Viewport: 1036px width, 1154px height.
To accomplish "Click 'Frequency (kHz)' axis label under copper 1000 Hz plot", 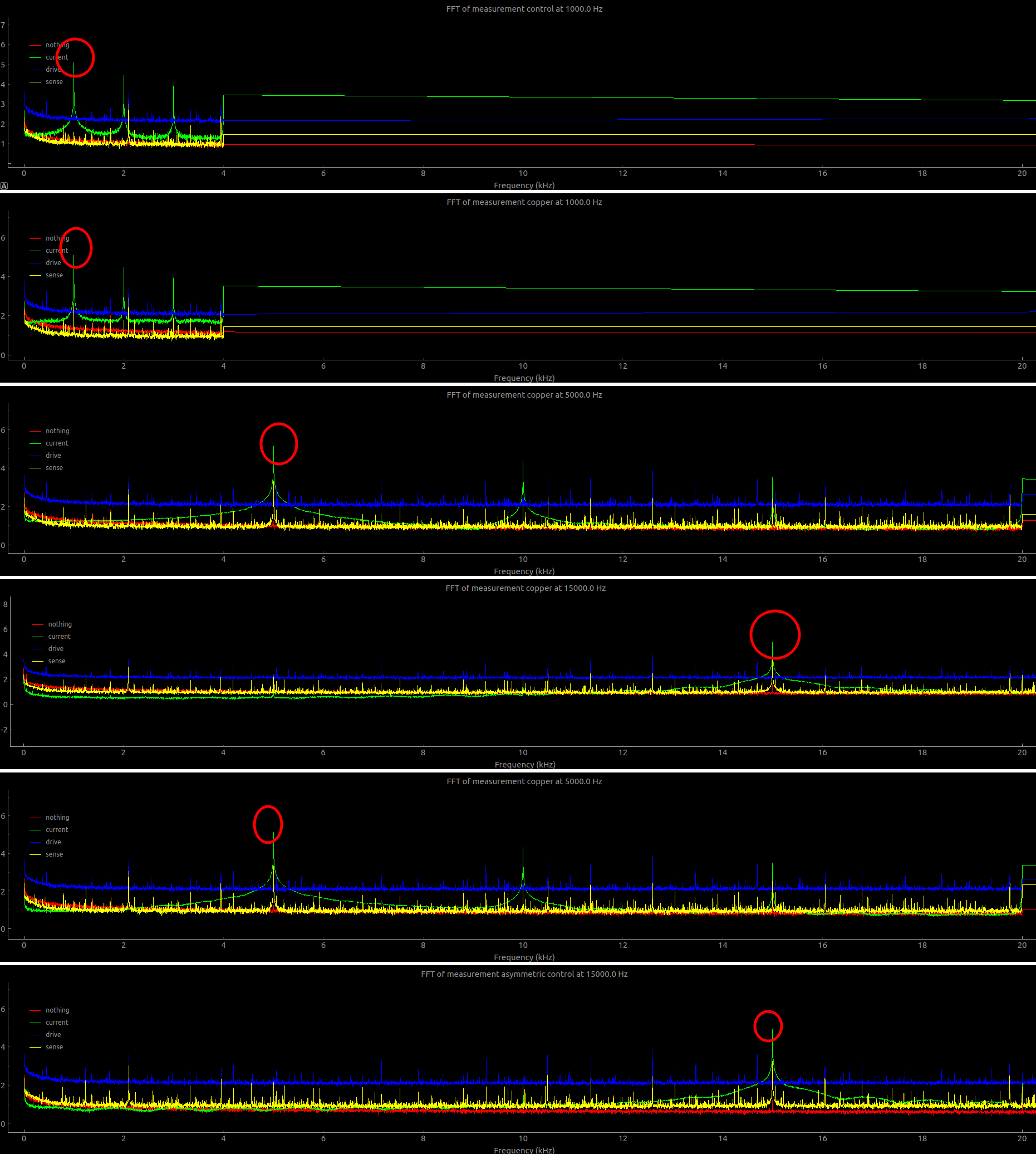I will click(x=524, y=378).
